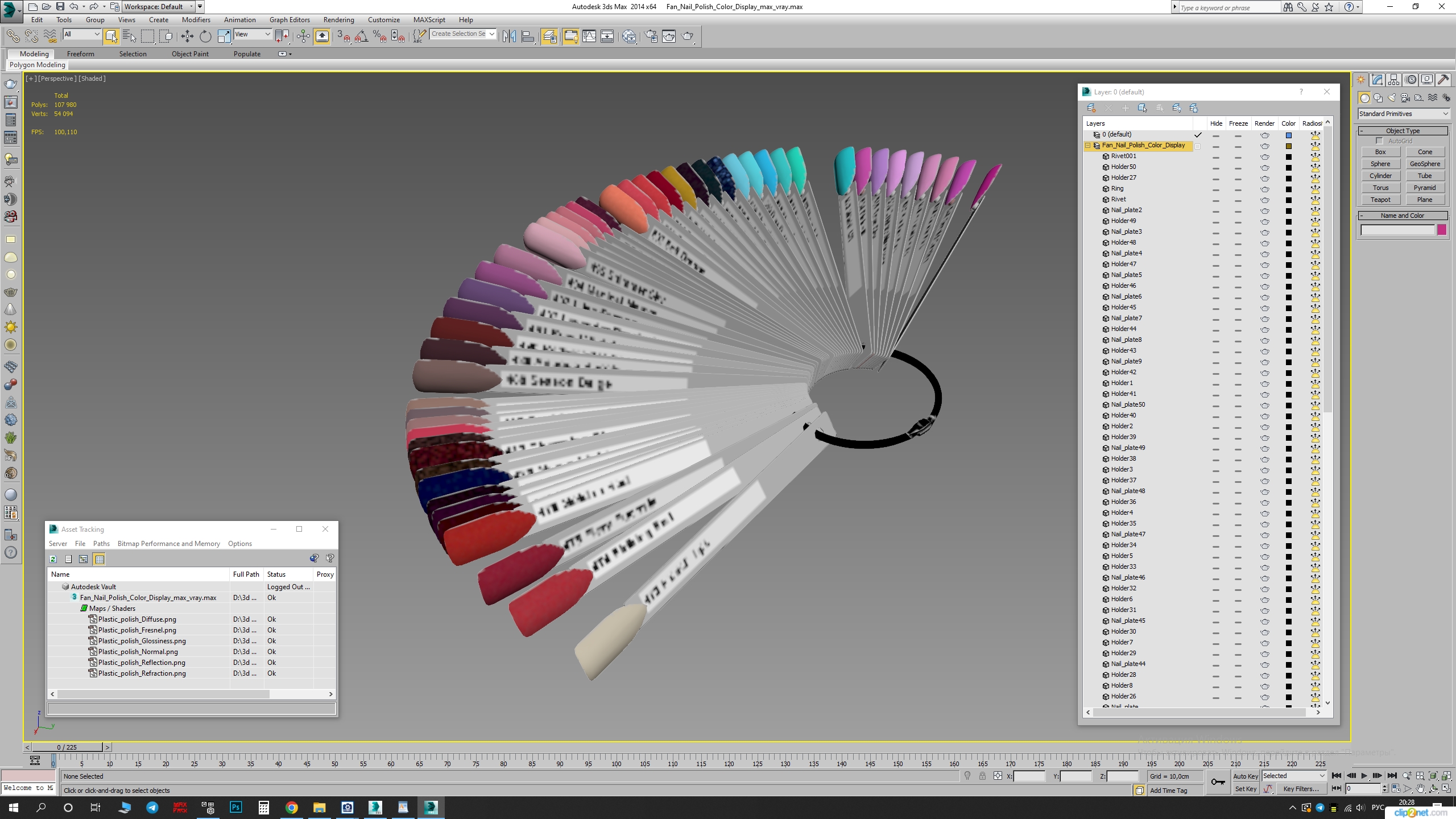Open the Hierarchy command panel tab
This screenshot has height=819, width=1456.
point(1393,80)
